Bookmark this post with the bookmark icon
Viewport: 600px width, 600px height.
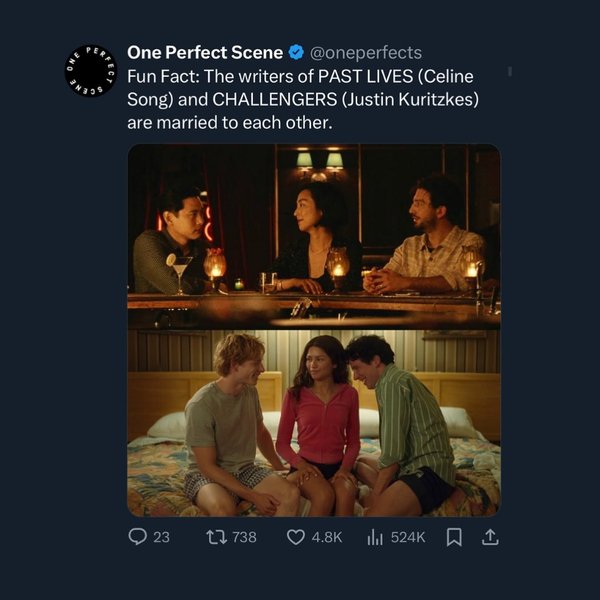tap(453, 537)
